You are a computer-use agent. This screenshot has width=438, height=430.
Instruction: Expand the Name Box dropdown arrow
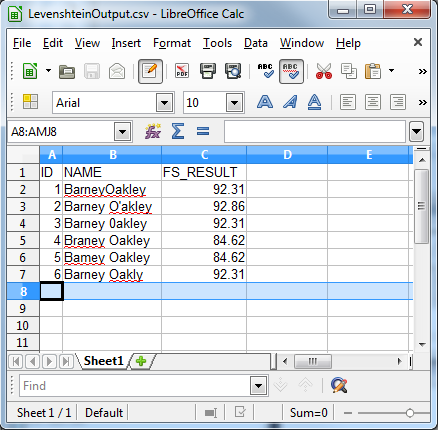pos(122,132)
